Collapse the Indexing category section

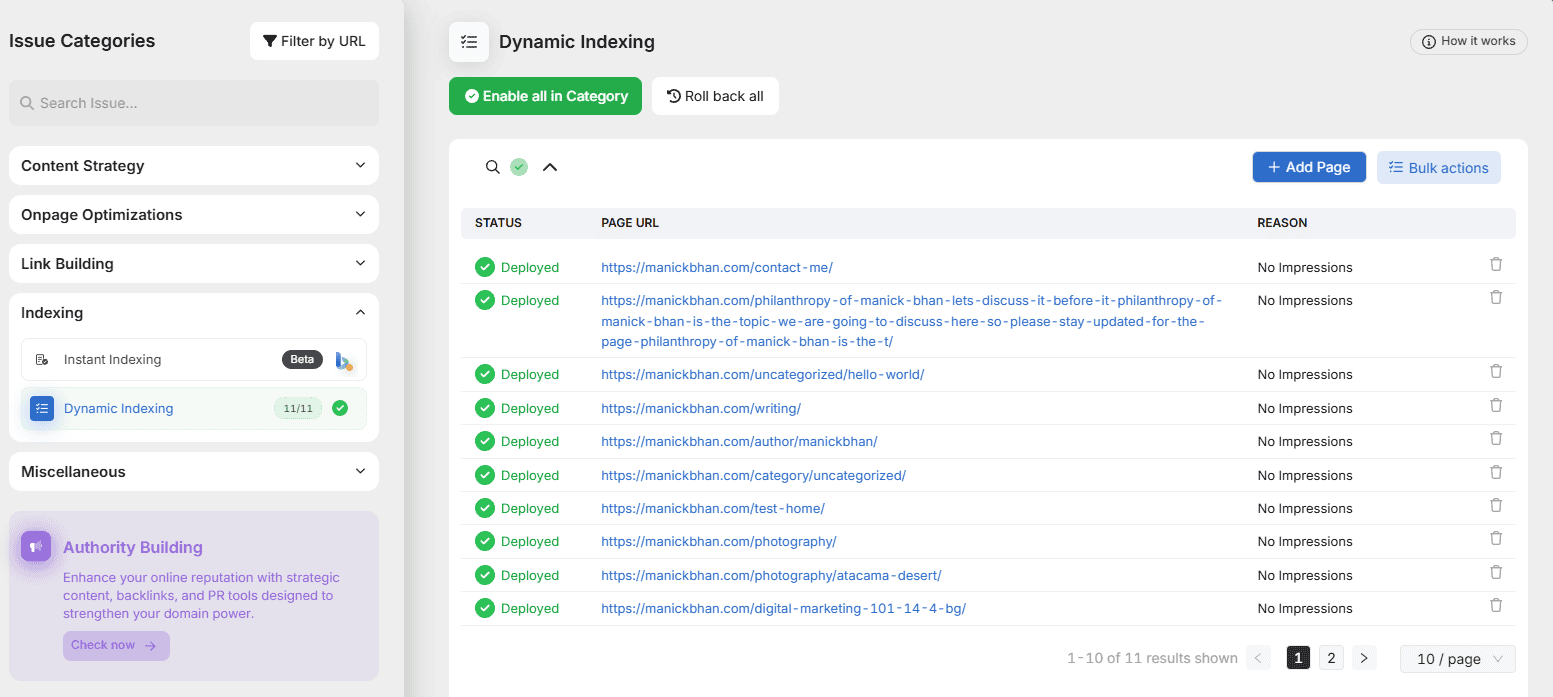[x=360, y=313]
